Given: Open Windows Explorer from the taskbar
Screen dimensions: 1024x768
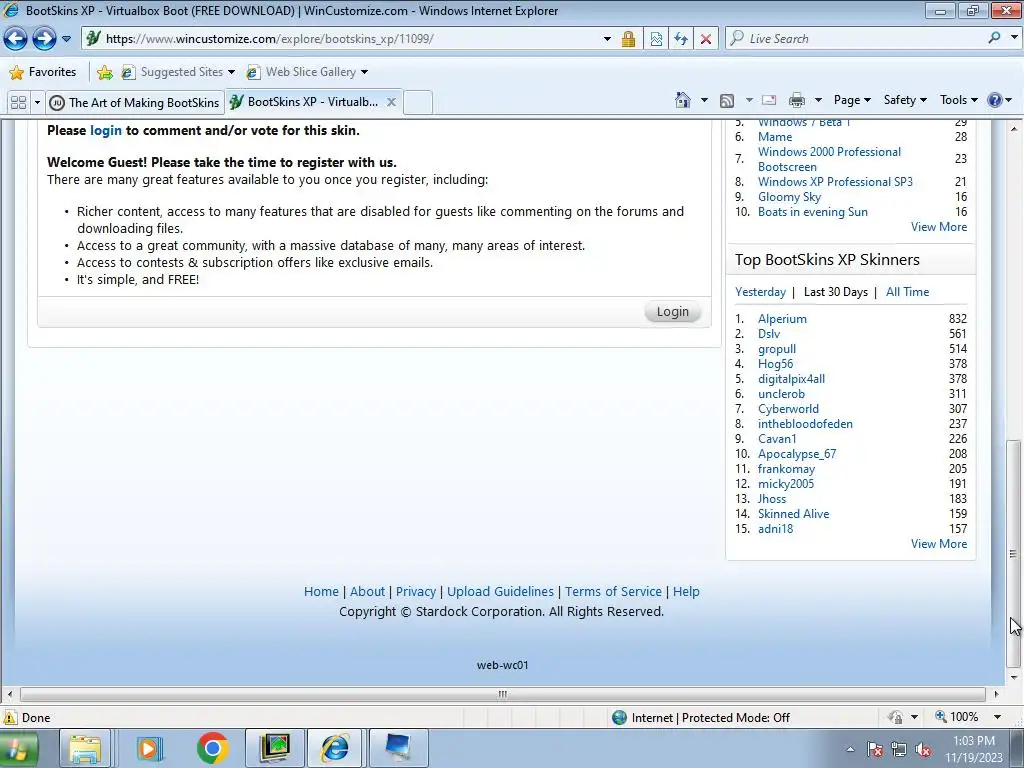Looking at the screenshot, I should click(x=85, y=748).
